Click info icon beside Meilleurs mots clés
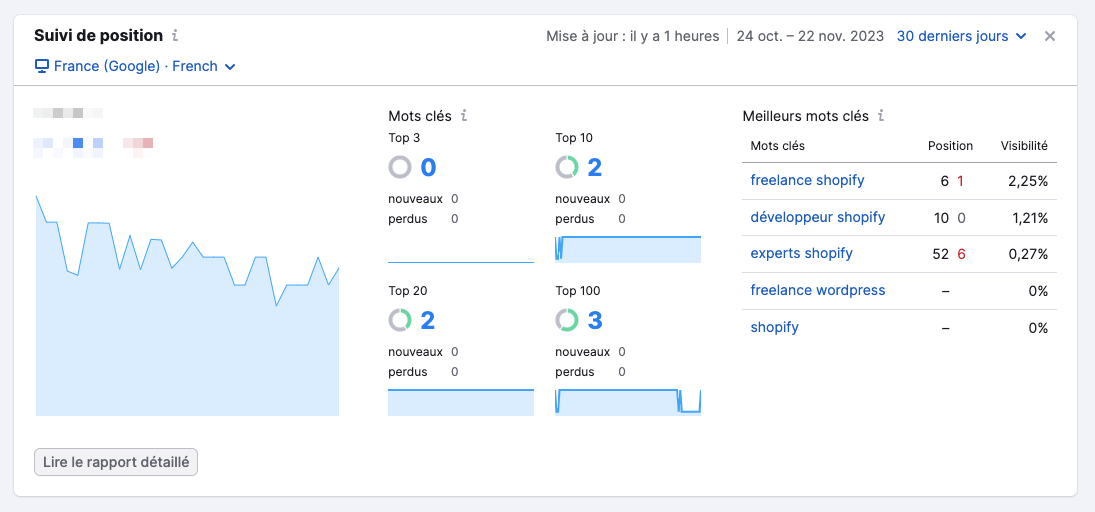This screenshot has height=512, width=1095. point(882,116)
